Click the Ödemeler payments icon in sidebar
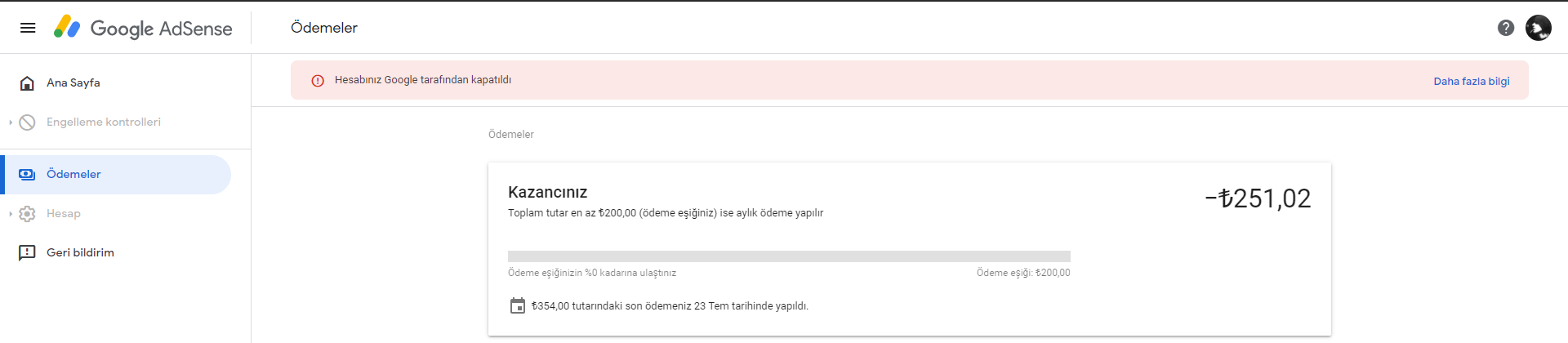 point(27,174)
